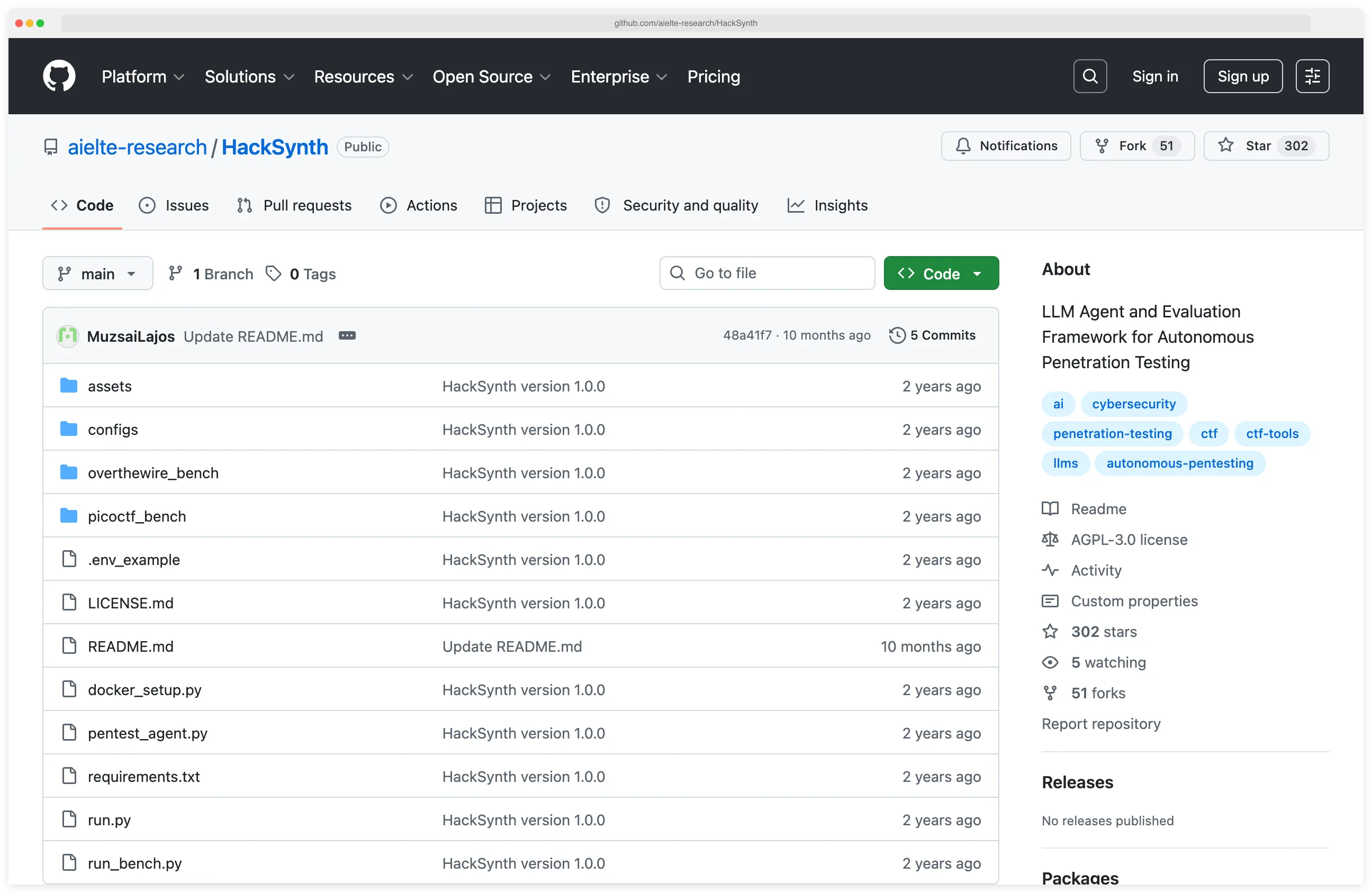Click the commit history clock icon
This screenshot has height=893, width=1372.
[897, 335]
